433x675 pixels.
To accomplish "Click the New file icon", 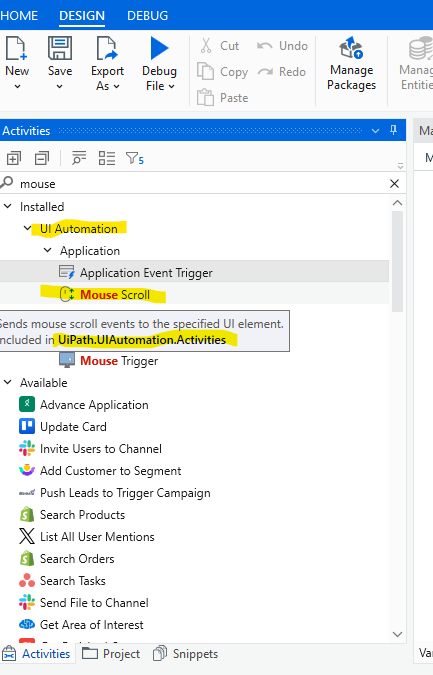I will point(16,48).
